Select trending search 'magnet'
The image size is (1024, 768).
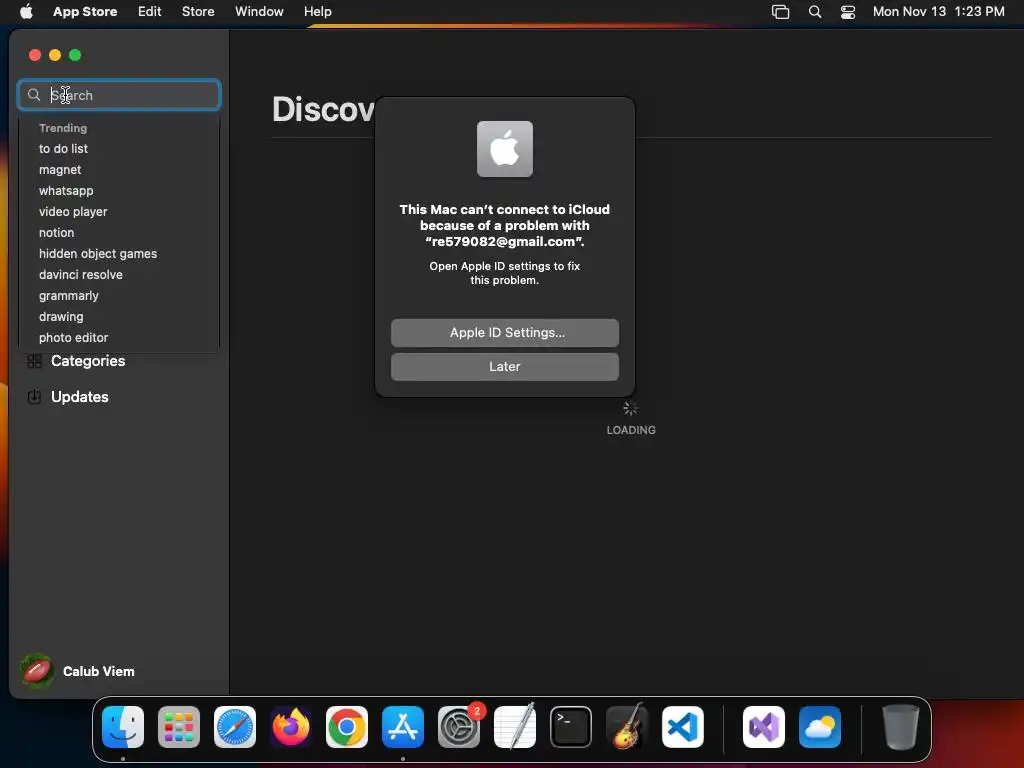coord(60,170)
